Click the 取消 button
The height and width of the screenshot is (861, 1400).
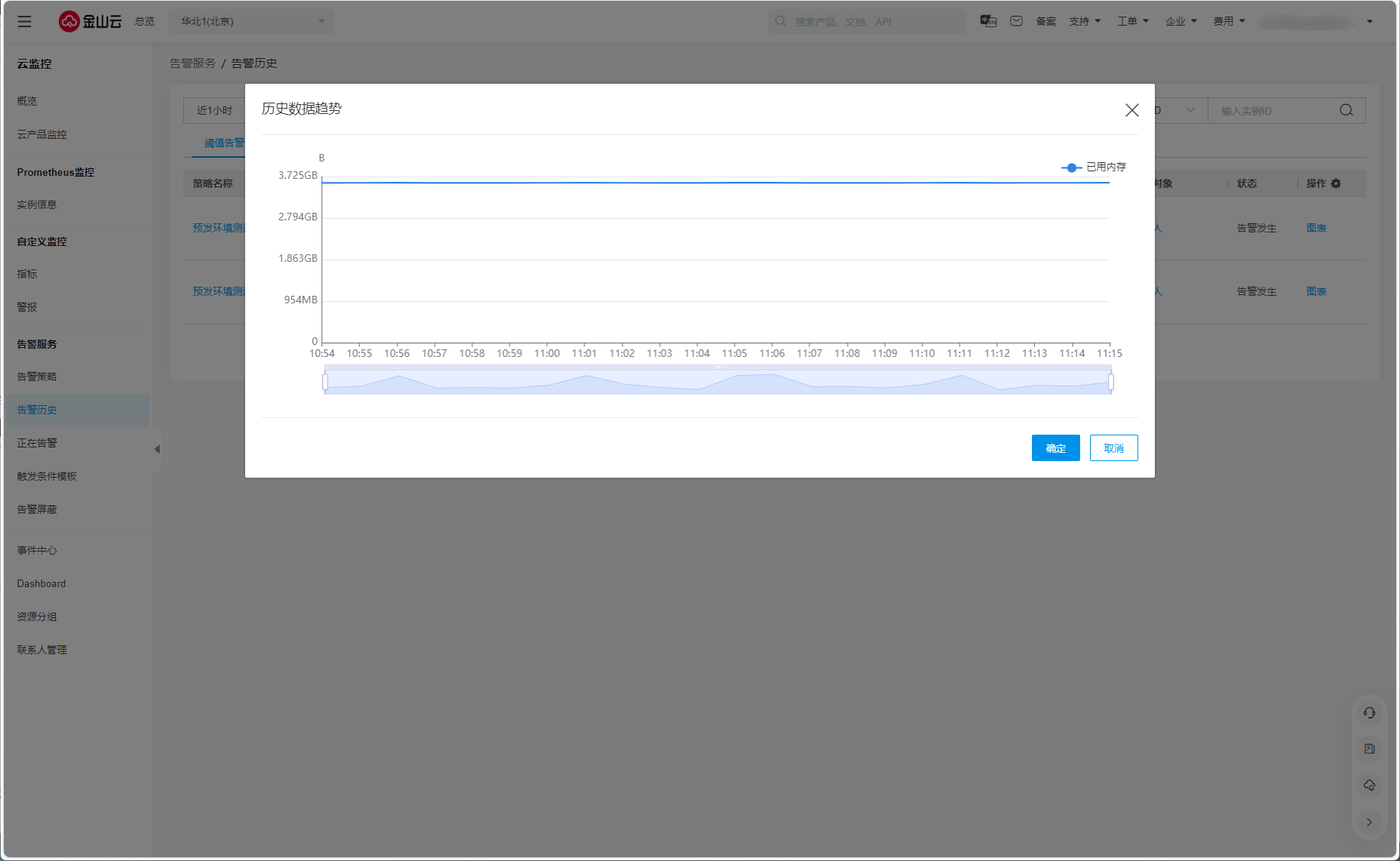pyautogui.click(x=1114, y=448)
